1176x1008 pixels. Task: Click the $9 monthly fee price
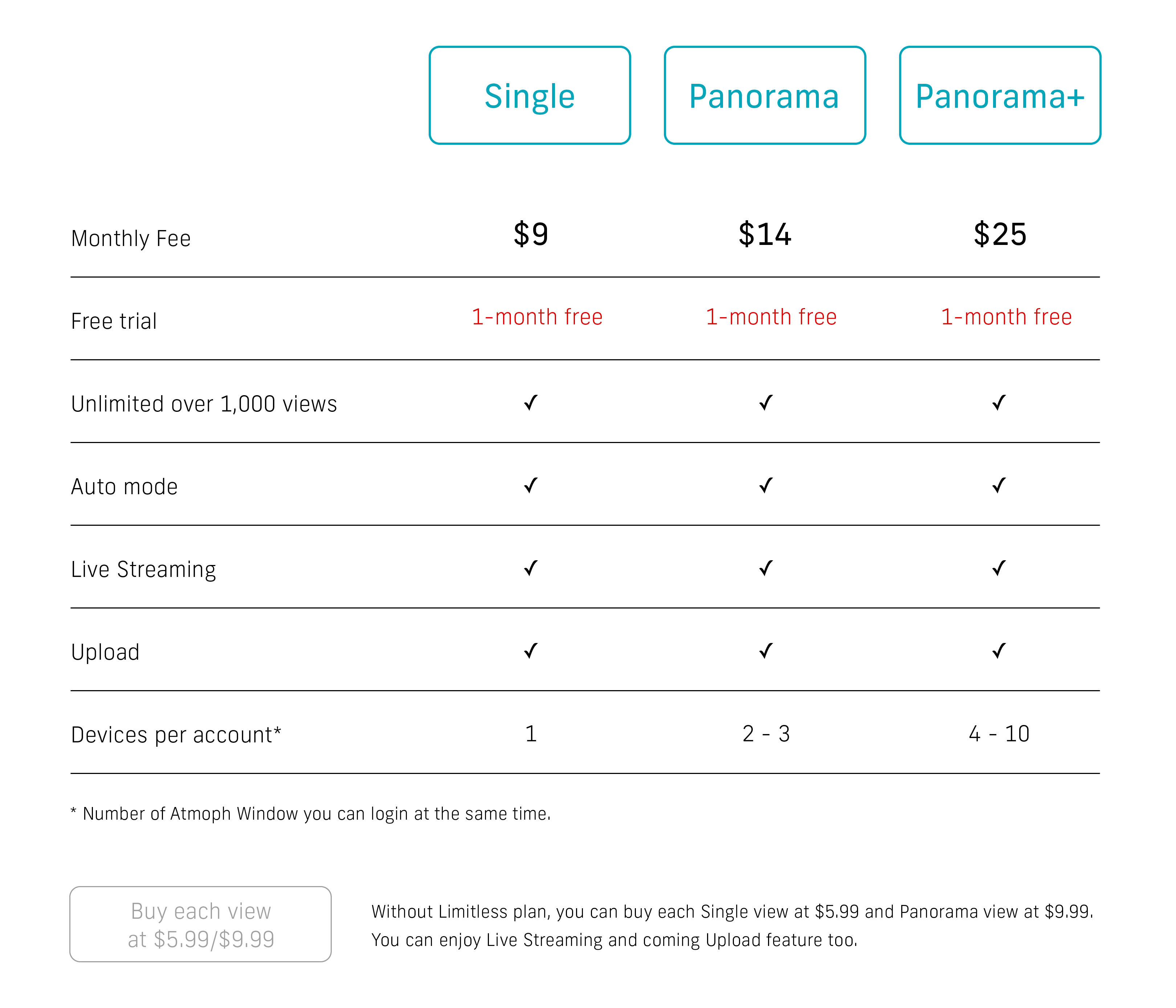(x=531, y=234)
